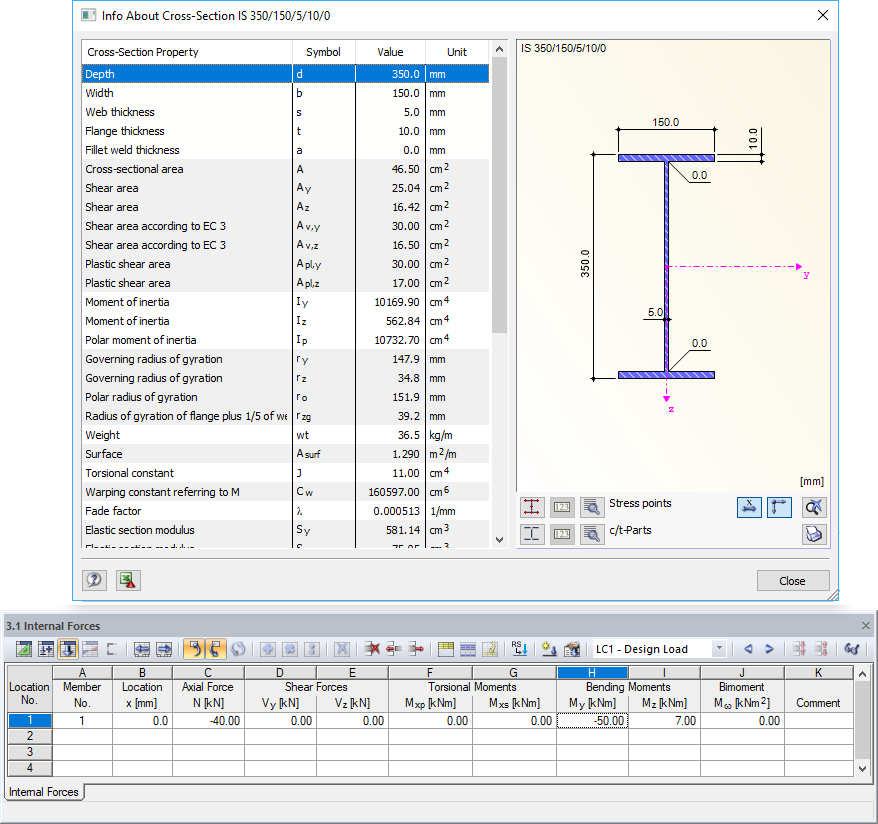Click the refresh circular arrows icon
878x824 pixels.
pos(238,649)
